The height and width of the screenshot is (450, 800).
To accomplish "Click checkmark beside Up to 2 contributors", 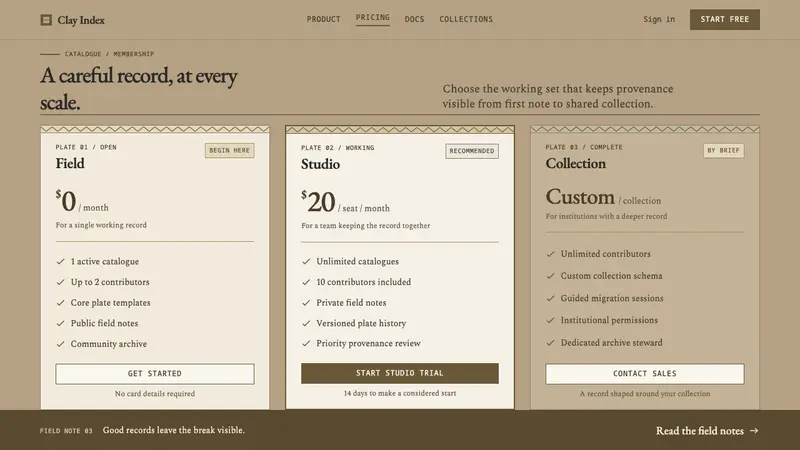I will click(60, 282).
